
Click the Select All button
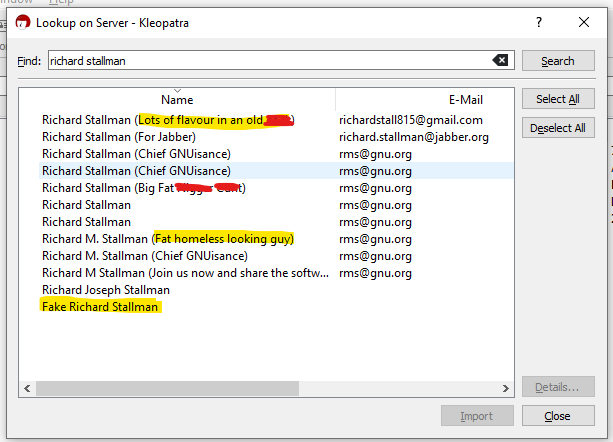pyautogui.click(x=558, y=99)
